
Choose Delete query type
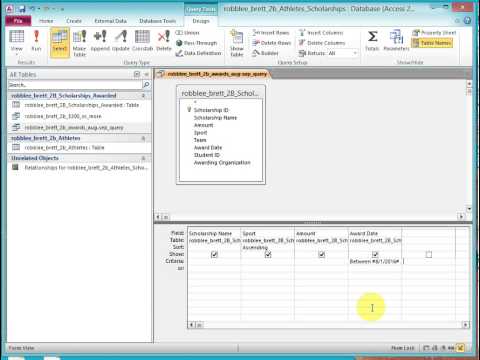point(164,40)
